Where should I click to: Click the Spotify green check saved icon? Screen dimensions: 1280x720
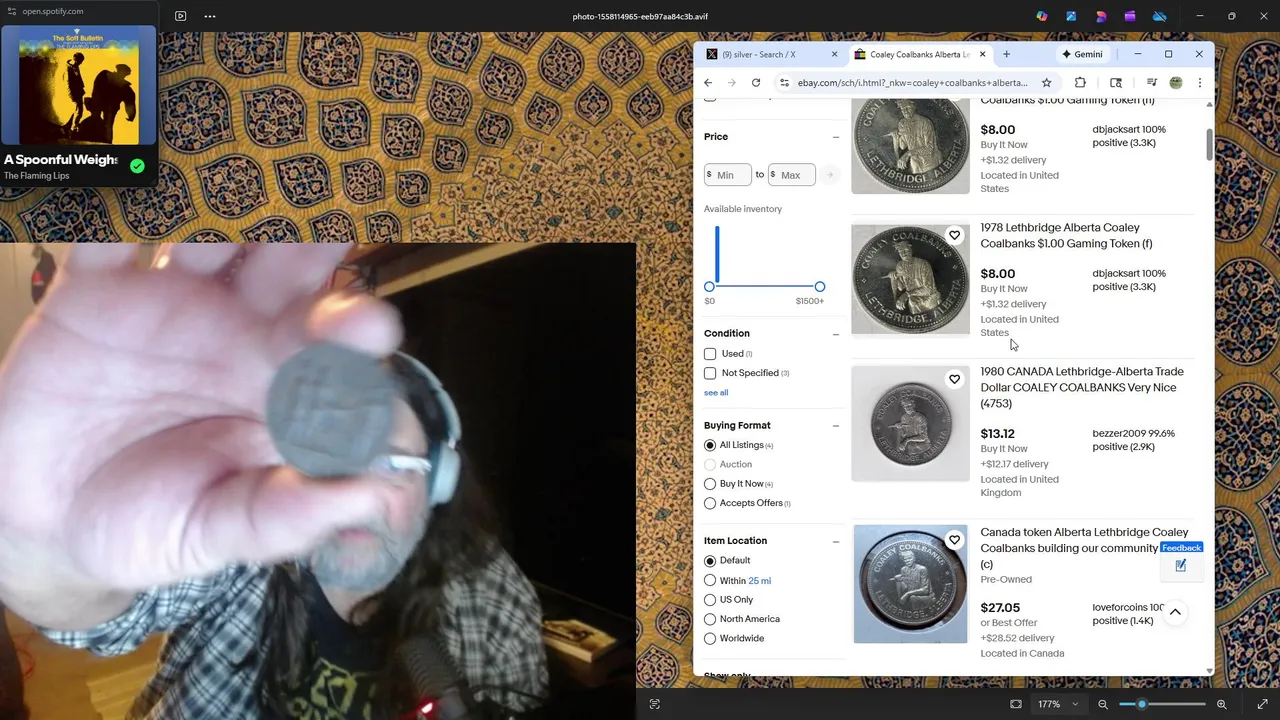[137, 166]
